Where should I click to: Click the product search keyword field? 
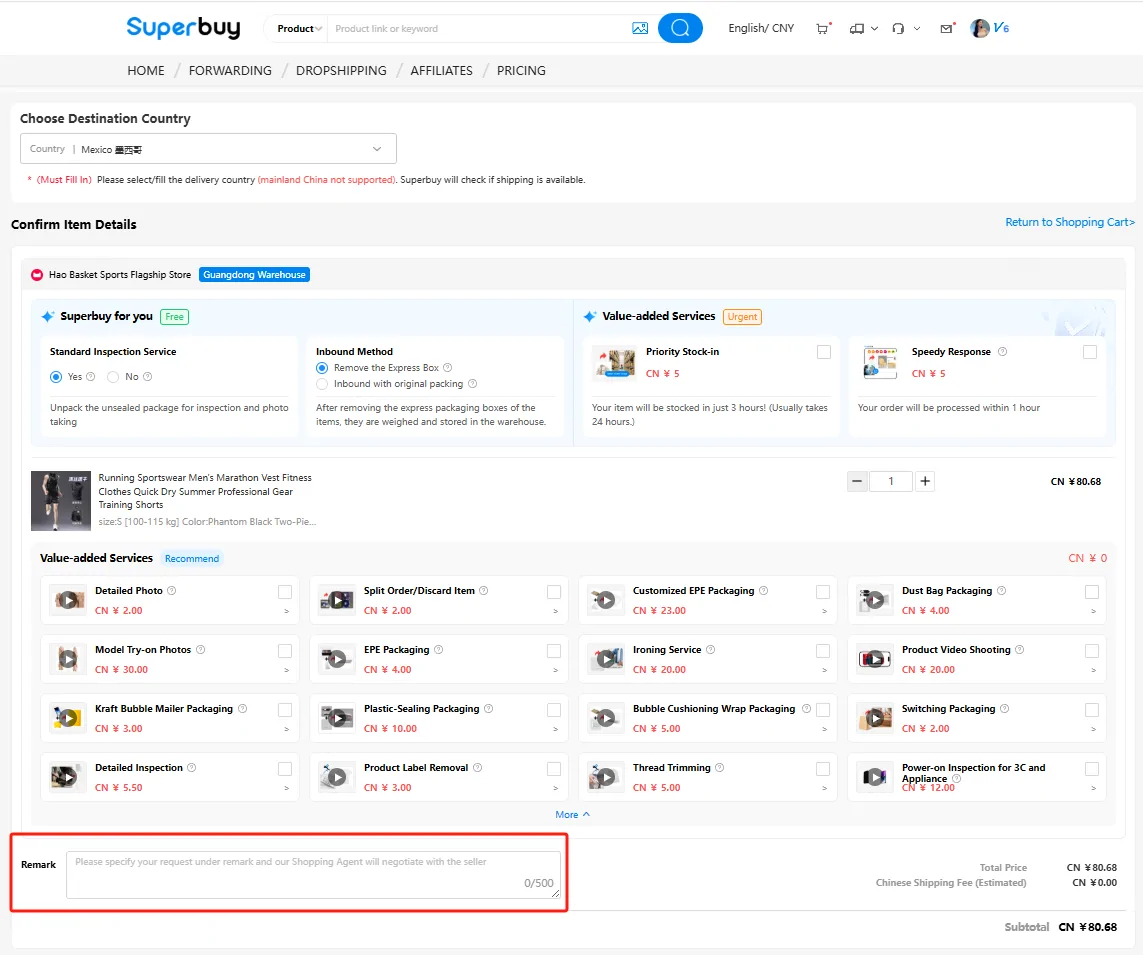(477, 28)
